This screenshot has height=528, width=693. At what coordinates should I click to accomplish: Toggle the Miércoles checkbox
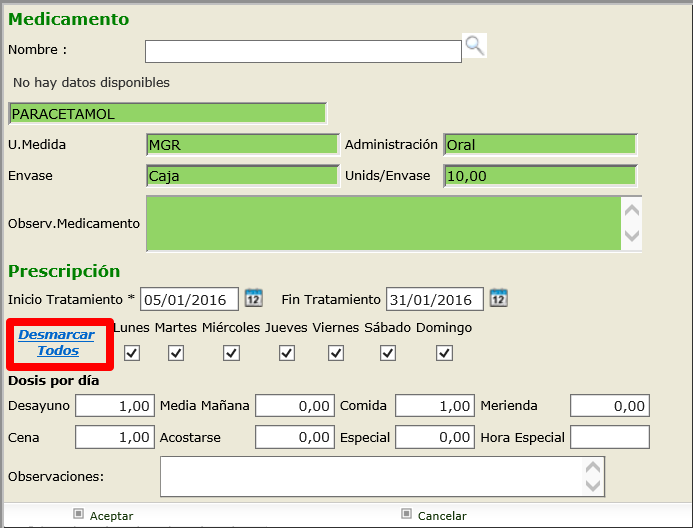pyautogui.click(x=231, y=352)
